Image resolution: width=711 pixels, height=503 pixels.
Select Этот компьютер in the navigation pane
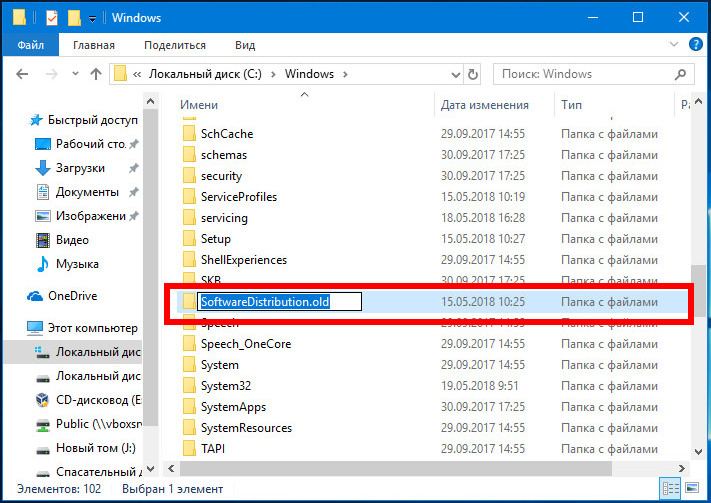click(x=93, y=328)
